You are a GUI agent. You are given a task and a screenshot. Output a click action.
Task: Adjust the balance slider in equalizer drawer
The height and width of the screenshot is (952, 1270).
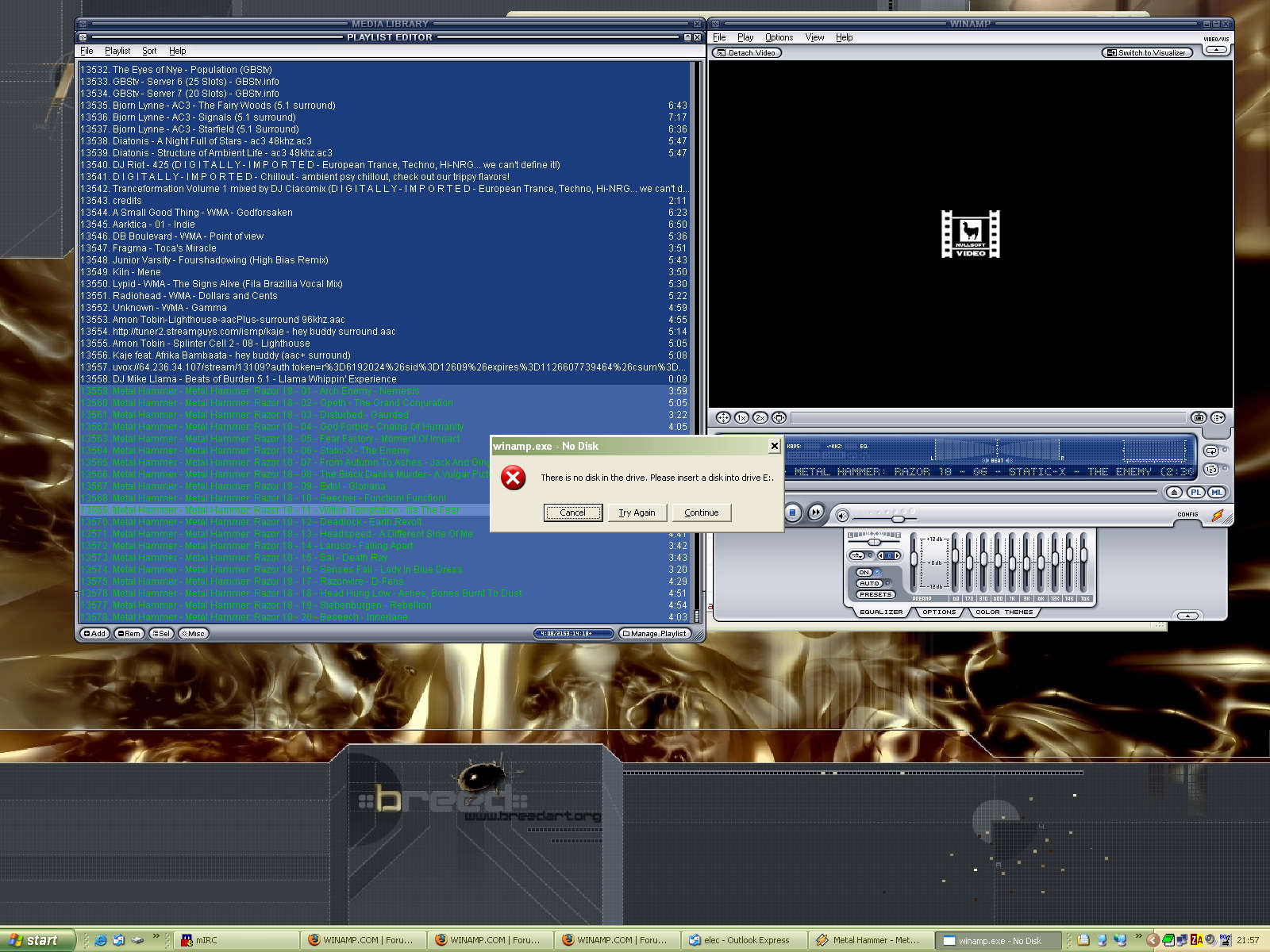874,543
